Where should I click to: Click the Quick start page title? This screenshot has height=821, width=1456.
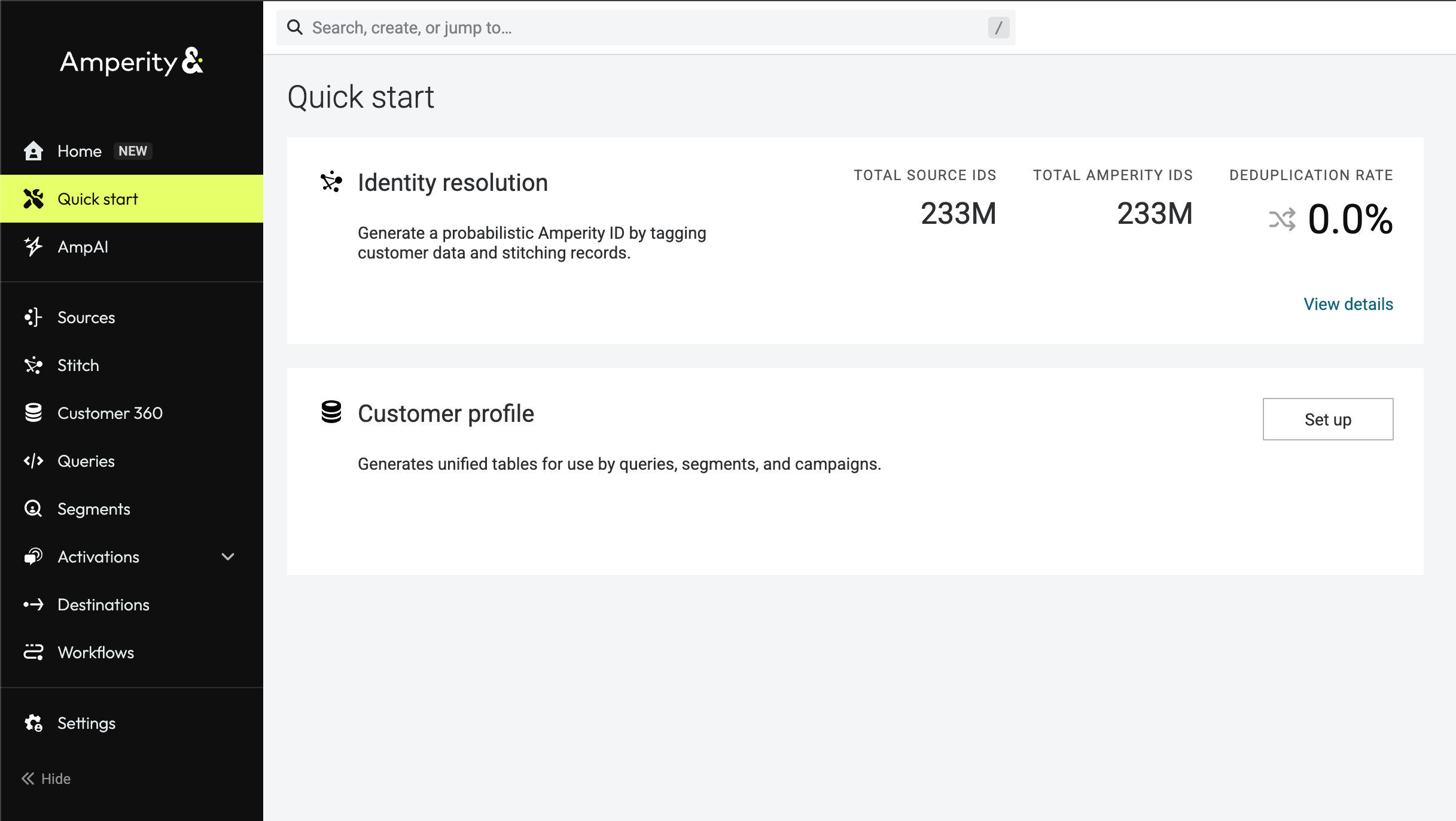361,97
